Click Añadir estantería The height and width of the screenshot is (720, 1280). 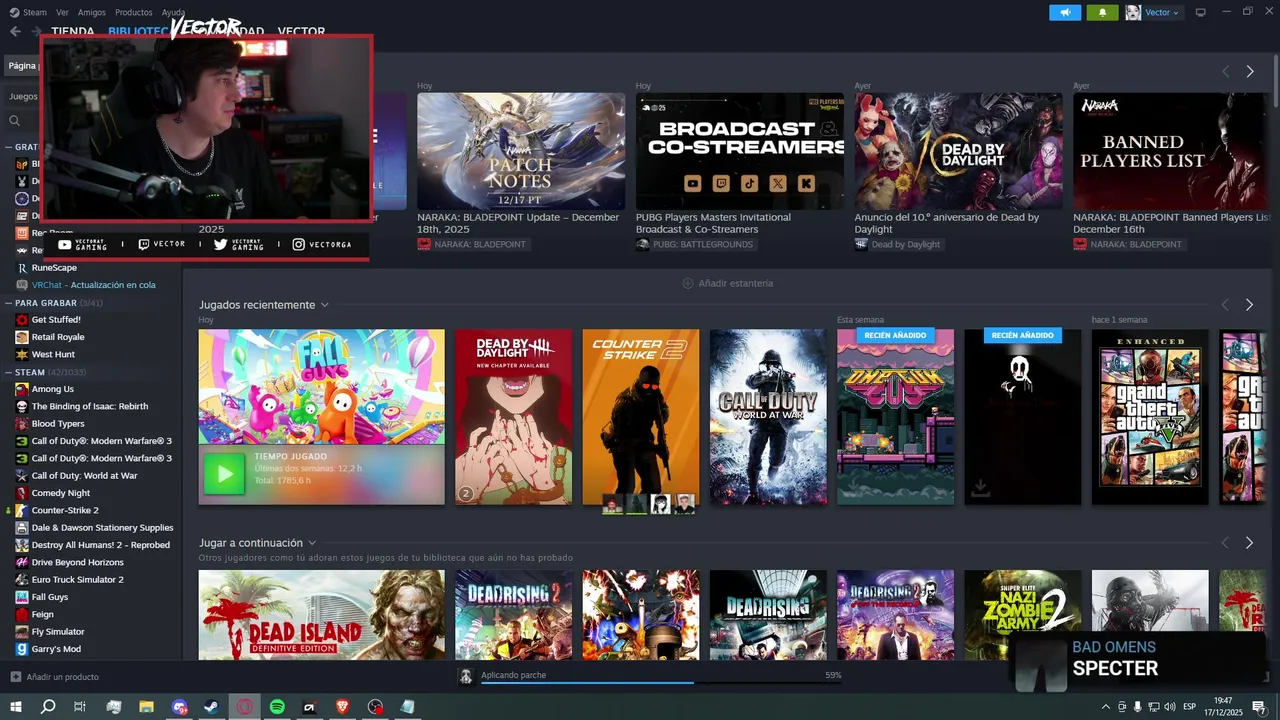(x=727, y=284)
